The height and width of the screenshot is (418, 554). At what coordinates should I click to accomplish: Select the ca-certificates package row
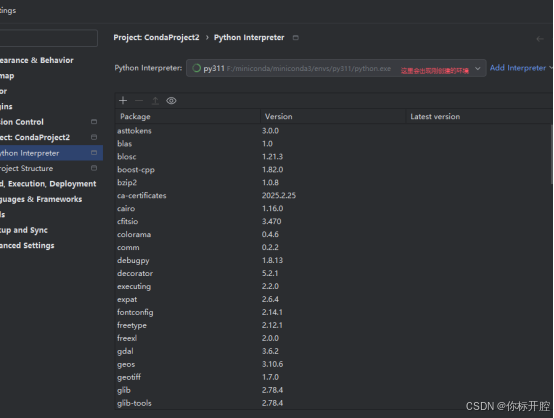pyautogui.click(x=333, y=195)
